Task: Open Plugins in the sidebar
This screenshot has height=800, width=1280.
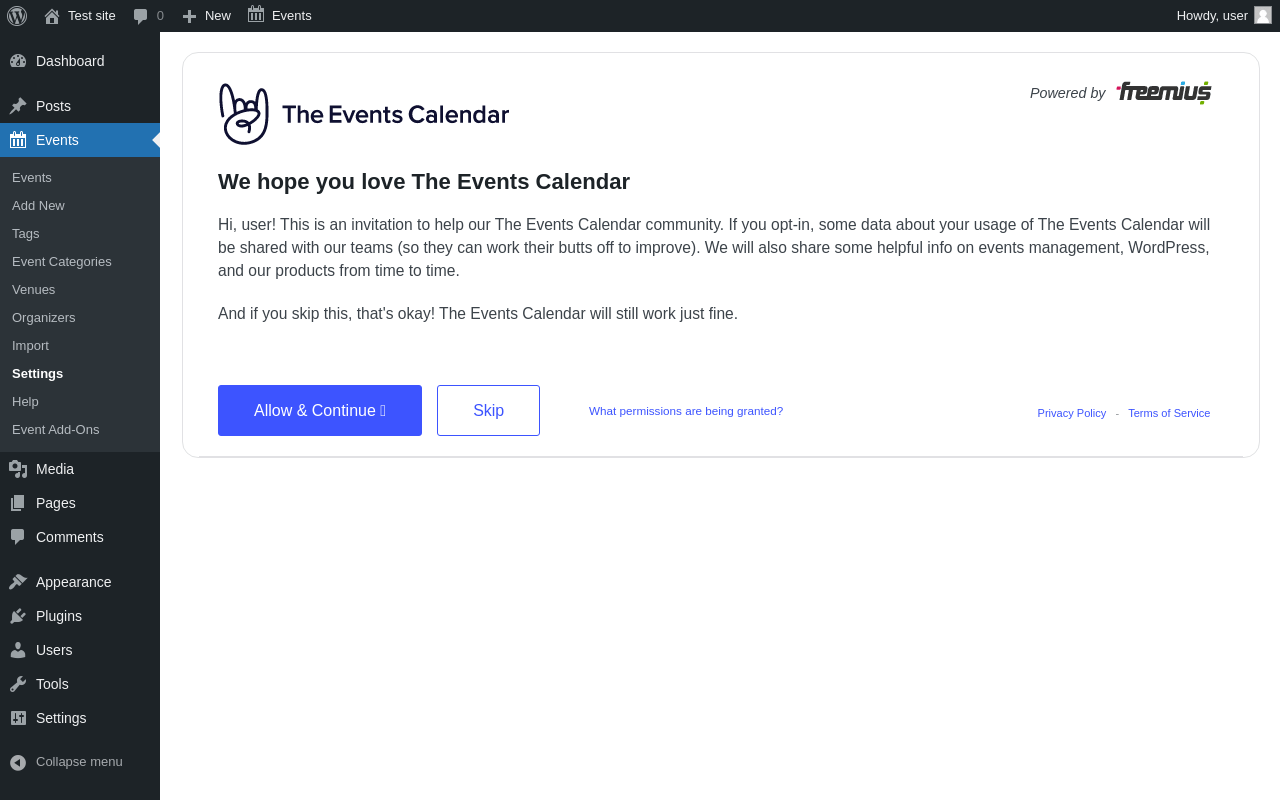Action: click(80, 616)
